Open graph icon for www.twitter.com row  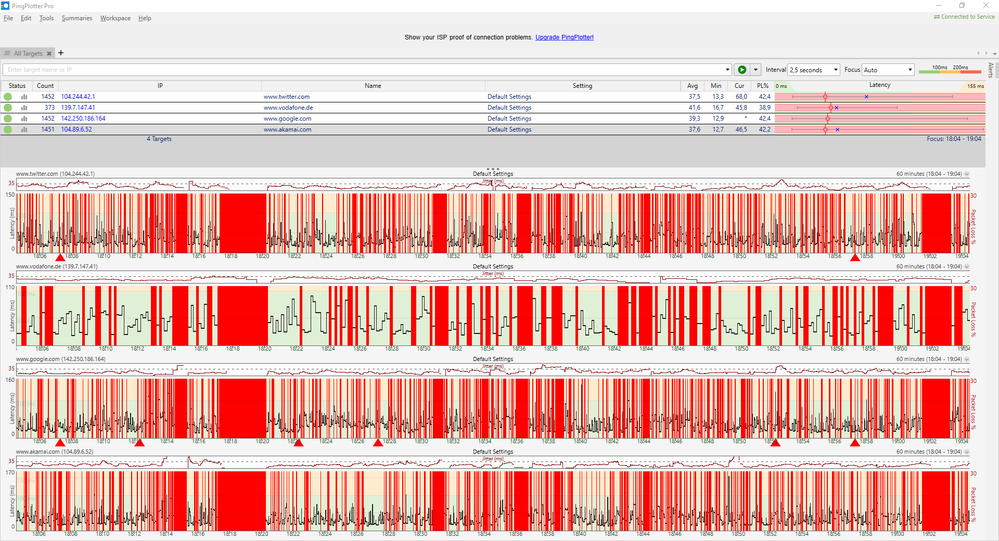(x=24, y=97)
